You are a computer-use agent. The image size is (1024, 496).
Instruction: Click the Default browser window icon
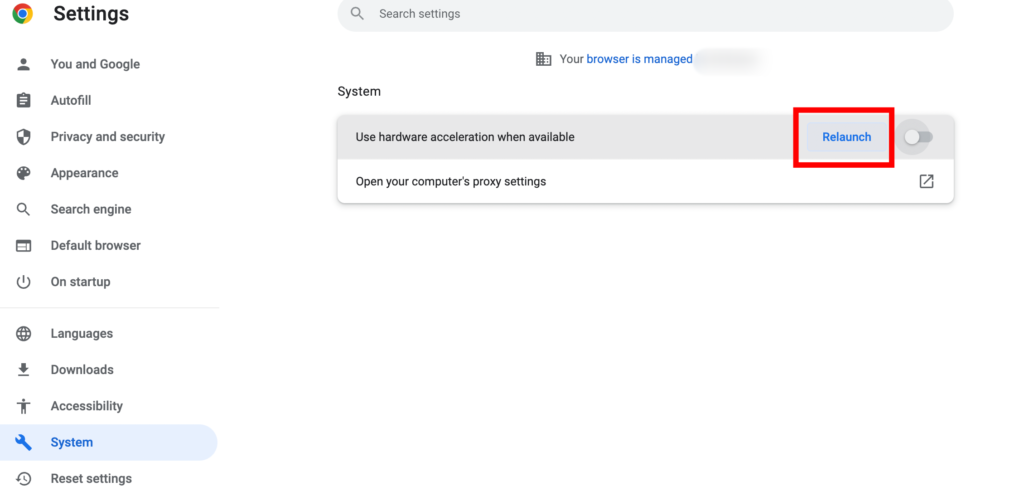[24, 246]
